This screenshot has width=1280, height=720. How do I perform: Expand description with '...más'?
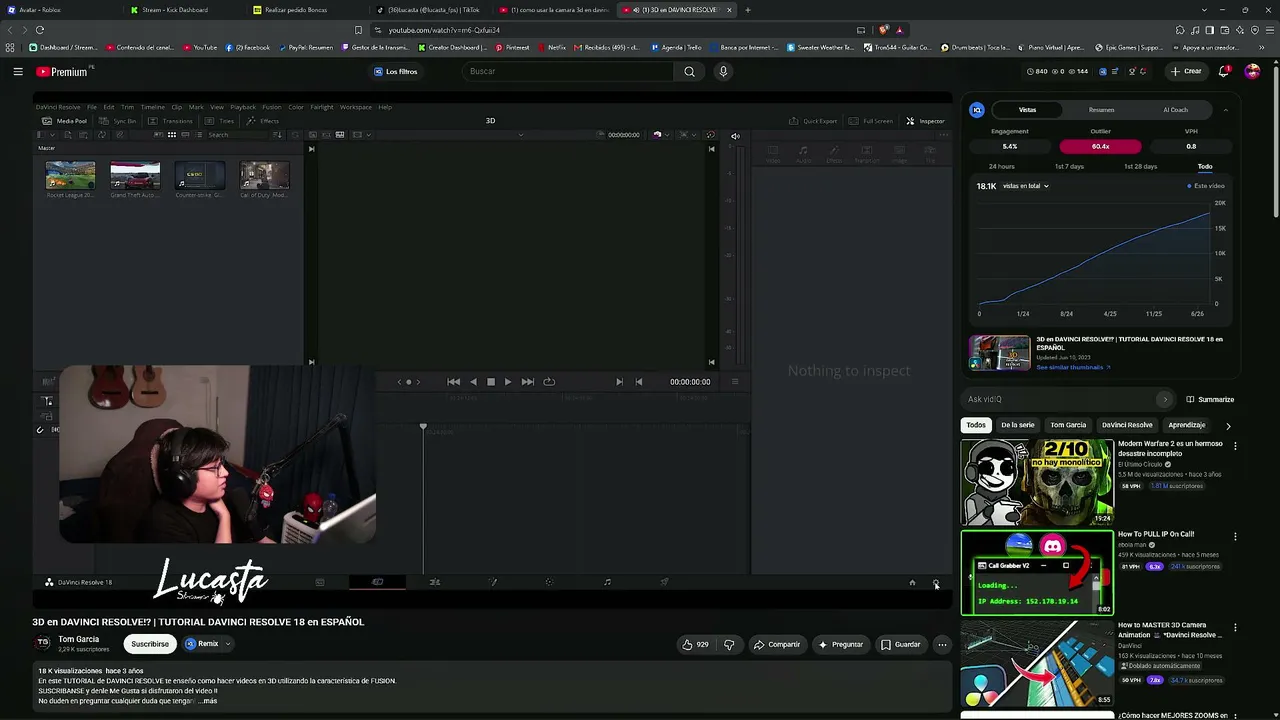208,701
